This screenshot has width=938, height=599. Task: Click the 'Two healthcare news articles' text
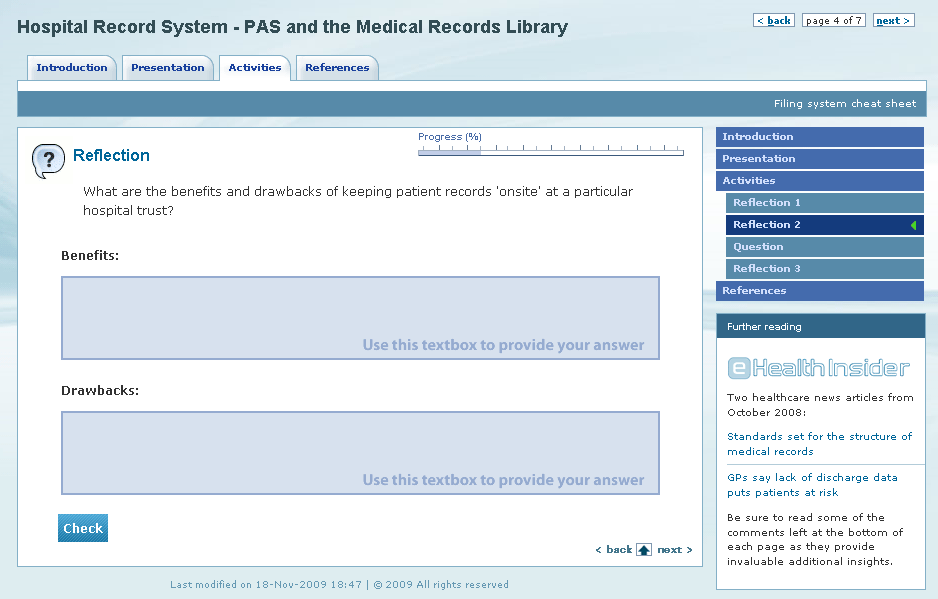820,405
